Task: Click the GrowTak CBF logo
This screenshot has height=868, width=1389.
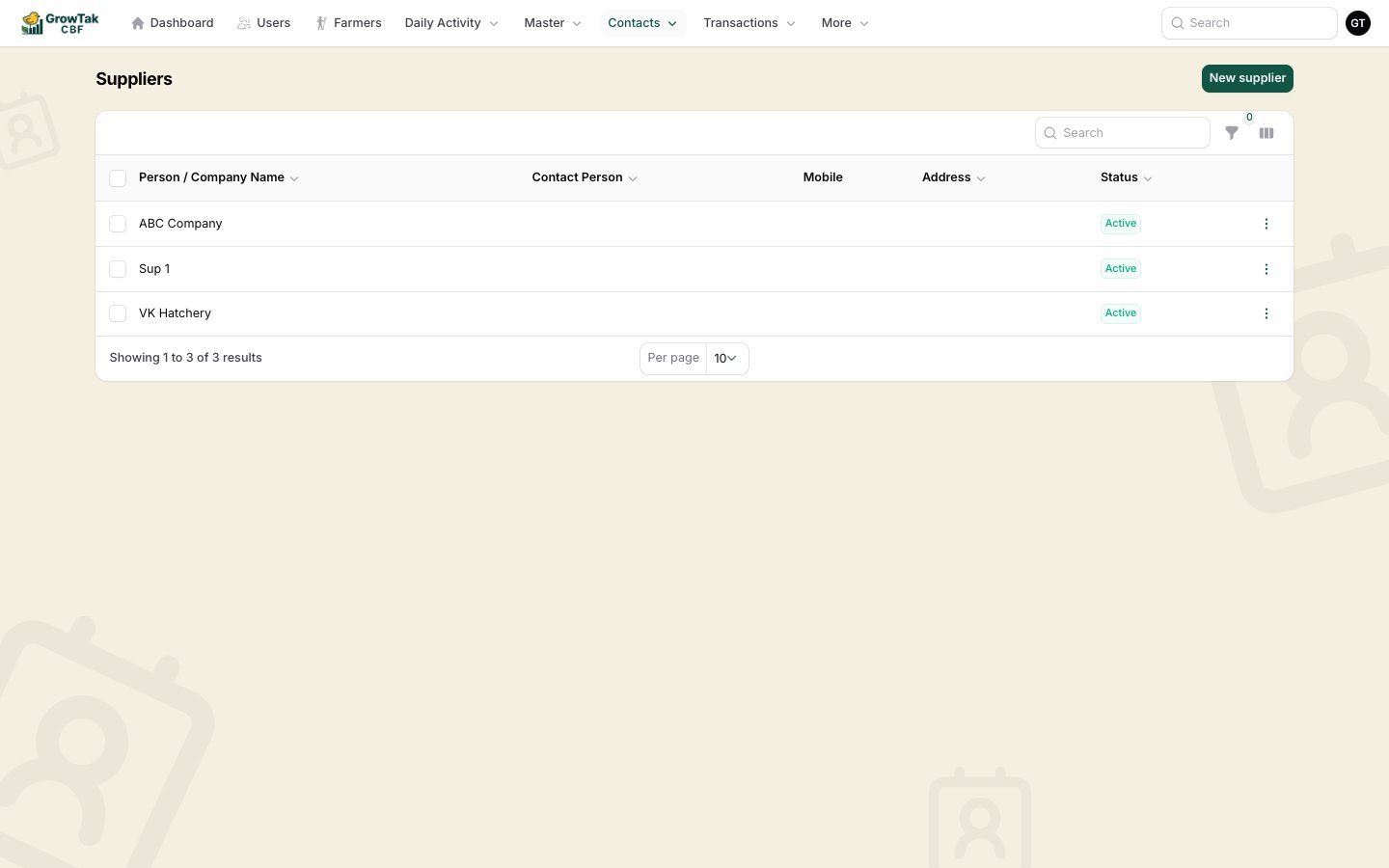Action: pos(60,23)
